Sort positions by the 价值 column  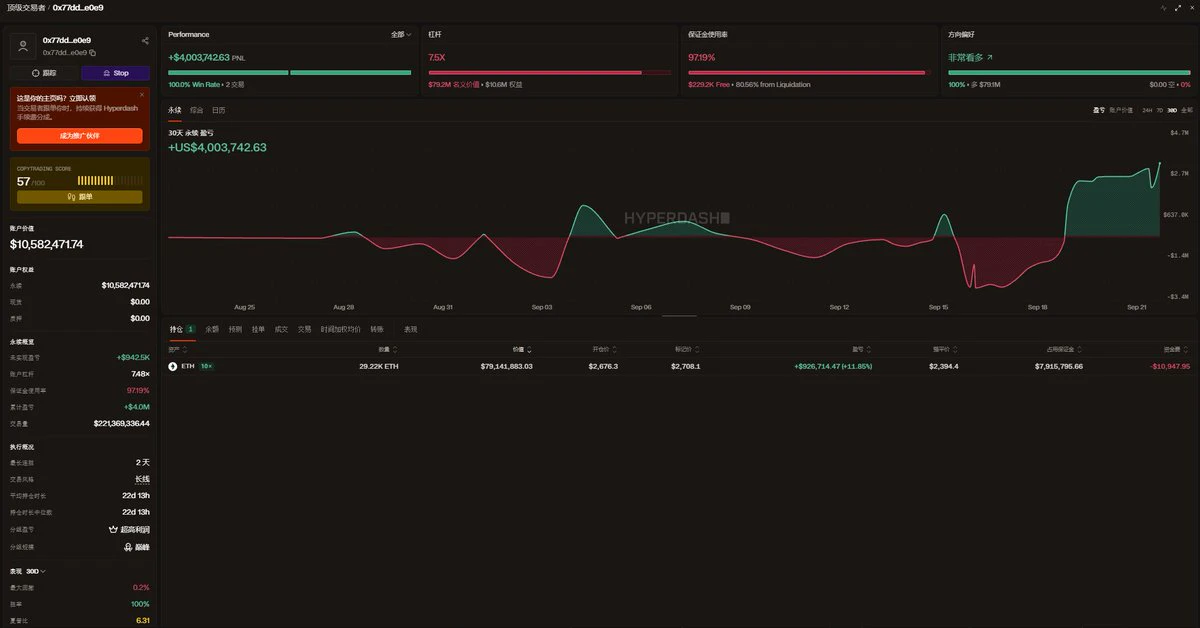click(x=522, y=350)
